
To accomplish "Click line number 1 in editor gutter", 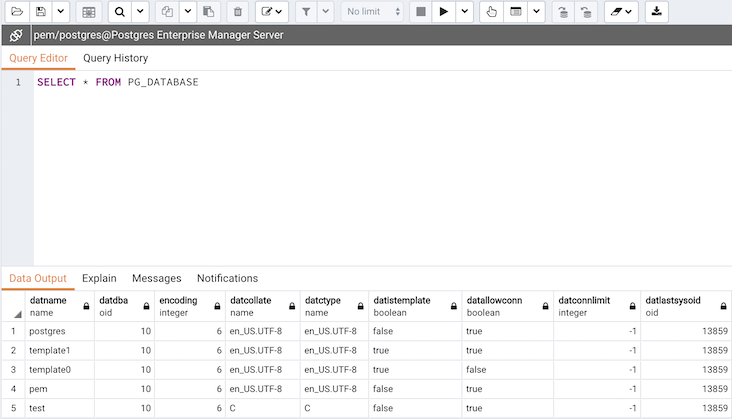I will point(18,83).
